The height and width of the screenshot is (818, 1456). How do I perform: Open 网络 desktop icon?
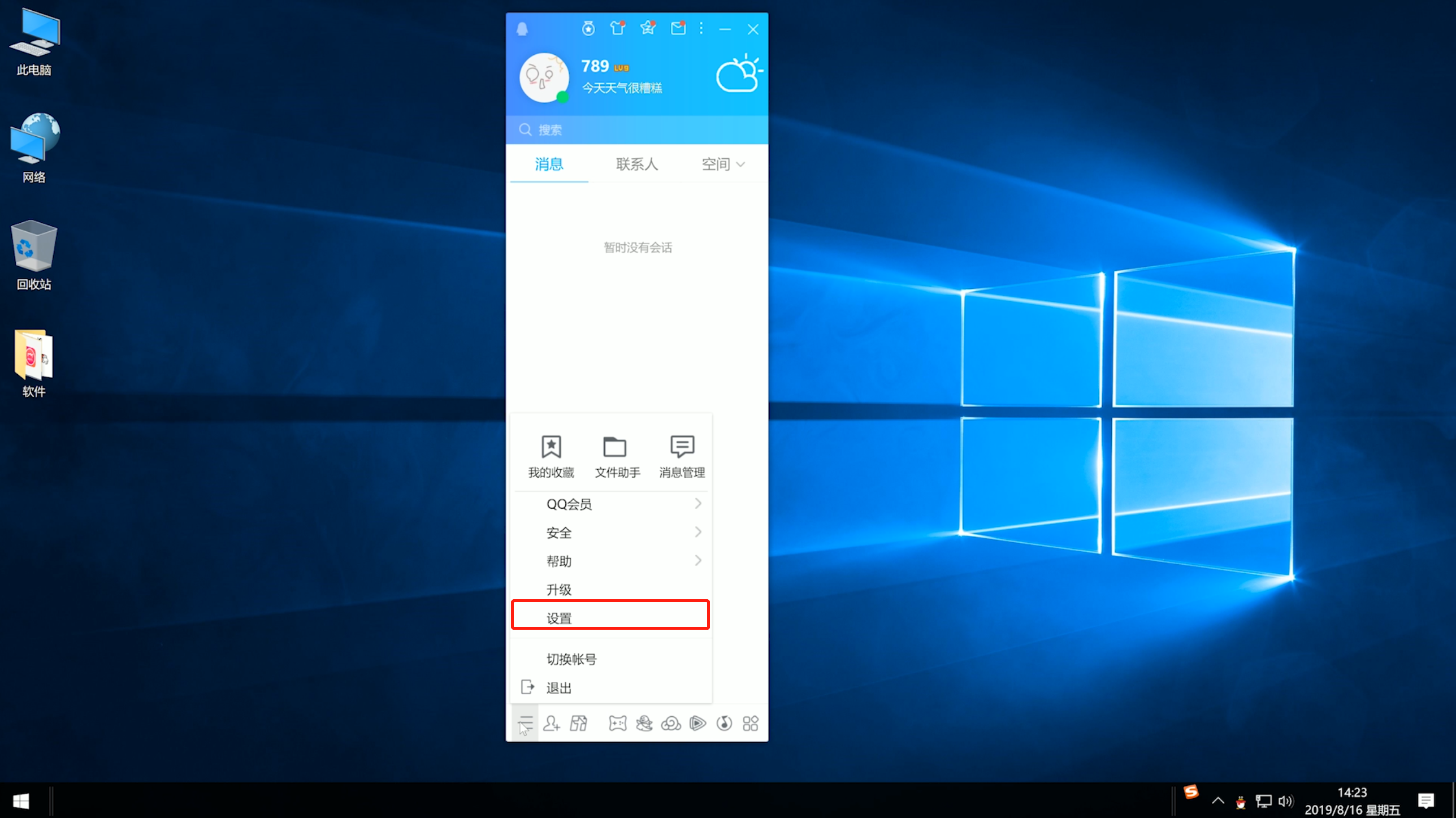34,148
